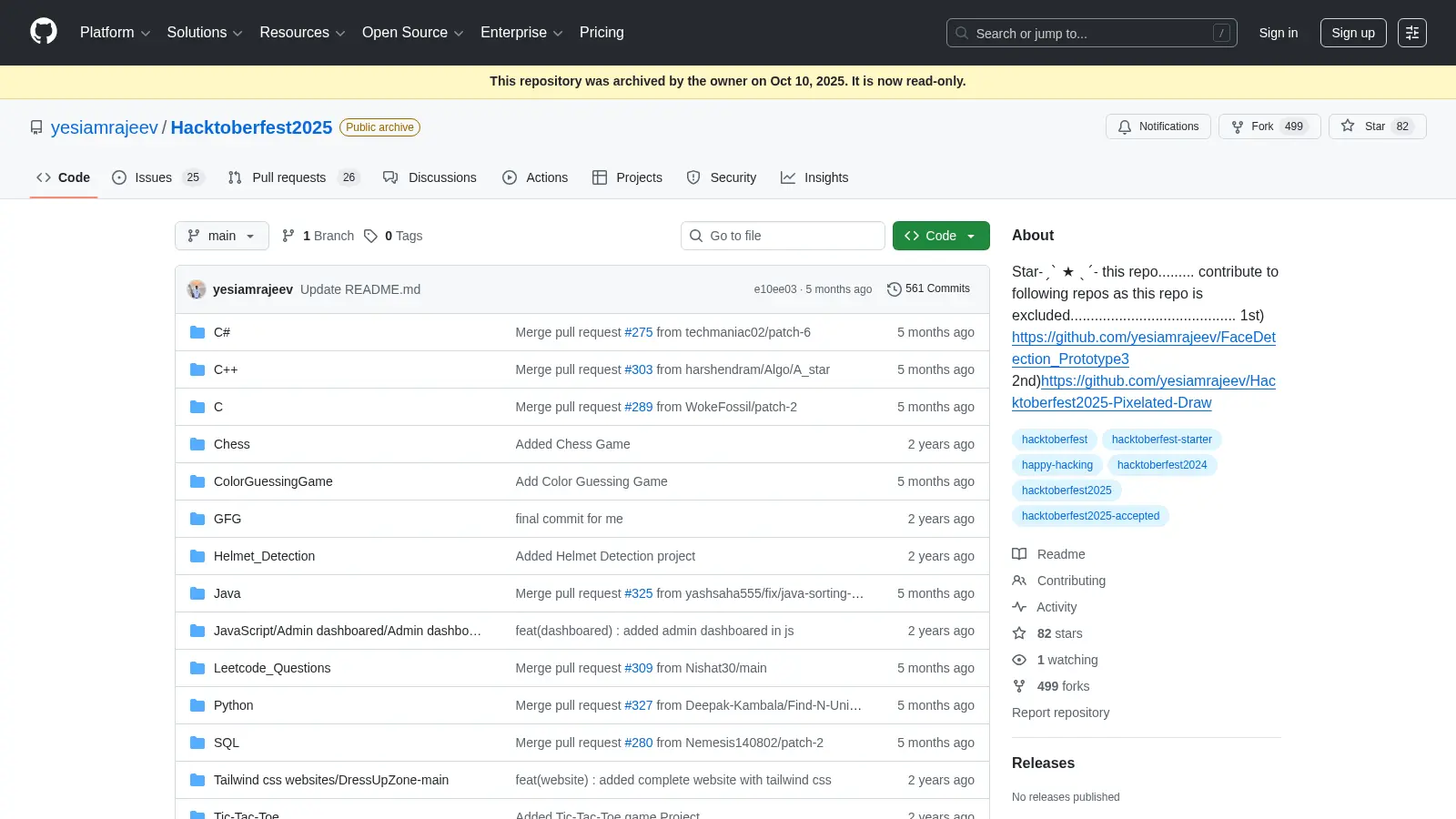The width and height of the screenshot is (1456, 819).
Task: Click the Helmet_Detection folder icon
Action: [x=197, y=556]
